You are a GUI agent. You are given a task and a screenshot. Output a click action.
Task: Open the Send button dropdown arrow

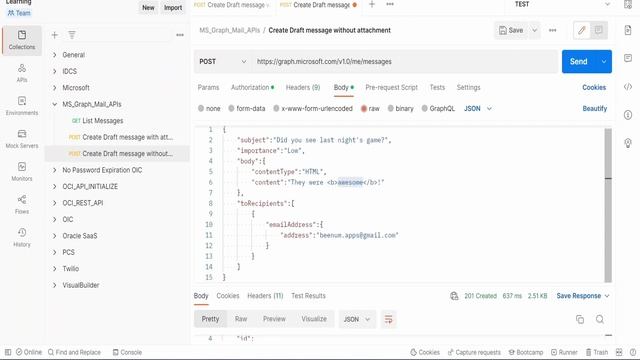(x=604, y=62)
